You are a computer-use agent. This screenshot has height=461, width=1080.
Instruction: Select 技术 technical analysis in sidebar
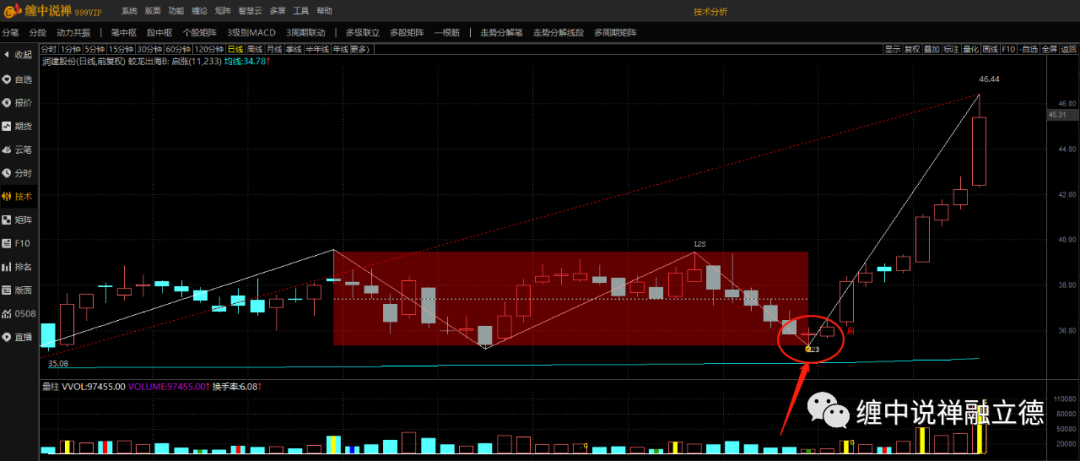(19, 196)
